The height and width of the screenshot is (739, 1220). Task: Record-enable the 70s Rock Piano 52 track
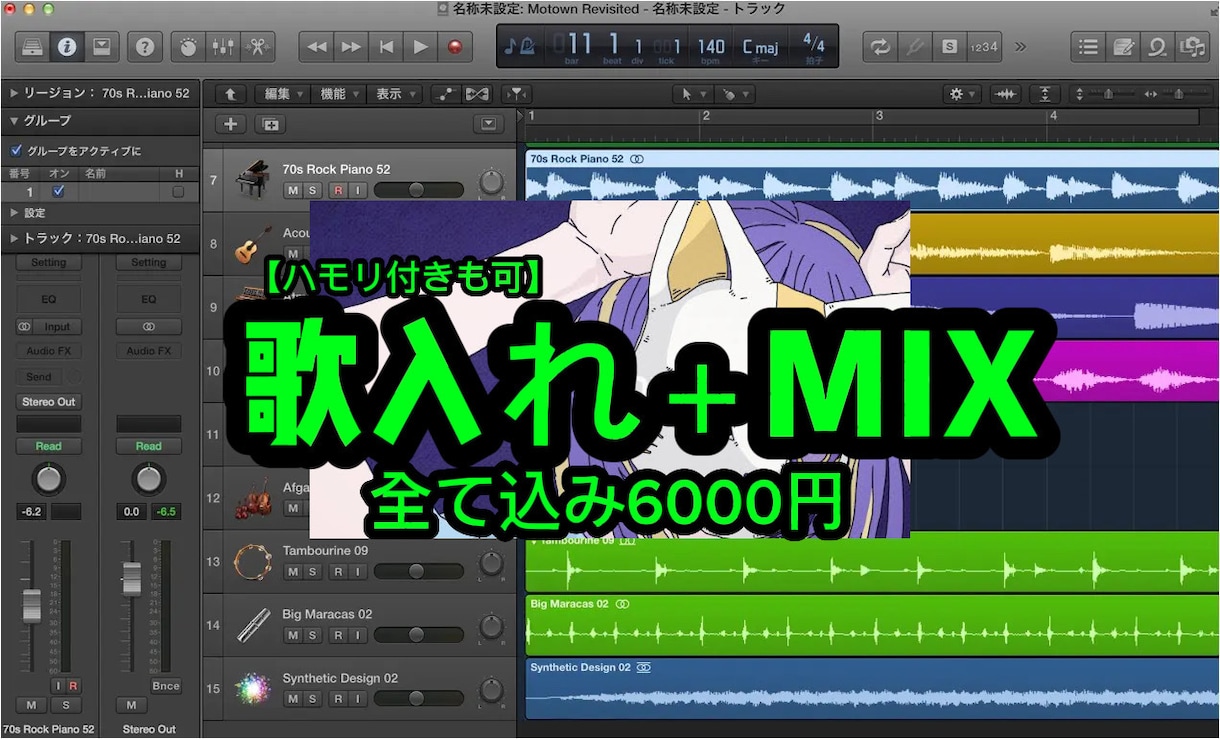coord(338,190)
